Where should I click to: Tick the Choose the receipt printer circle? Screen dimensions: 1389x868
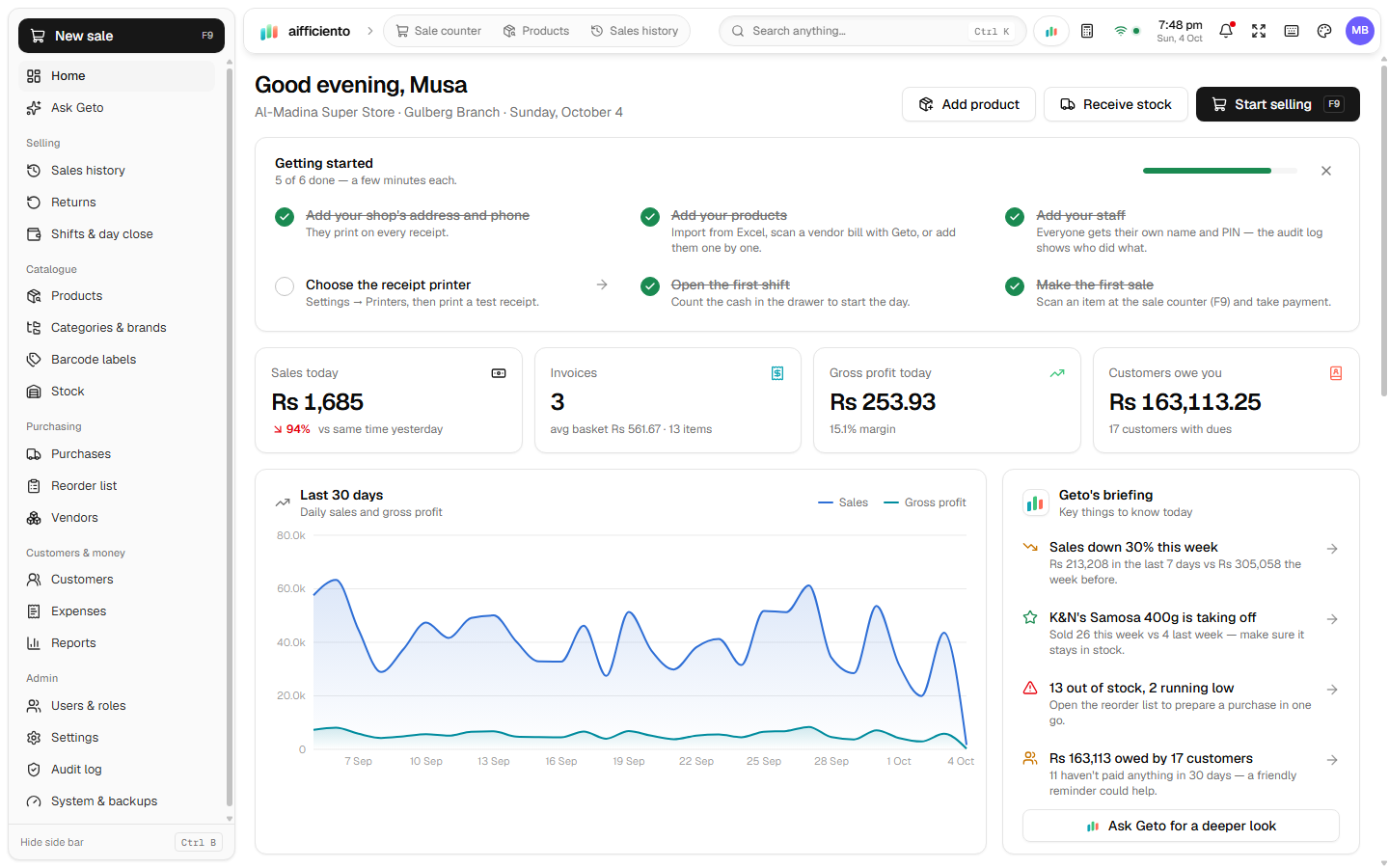[x=285, y=286]
